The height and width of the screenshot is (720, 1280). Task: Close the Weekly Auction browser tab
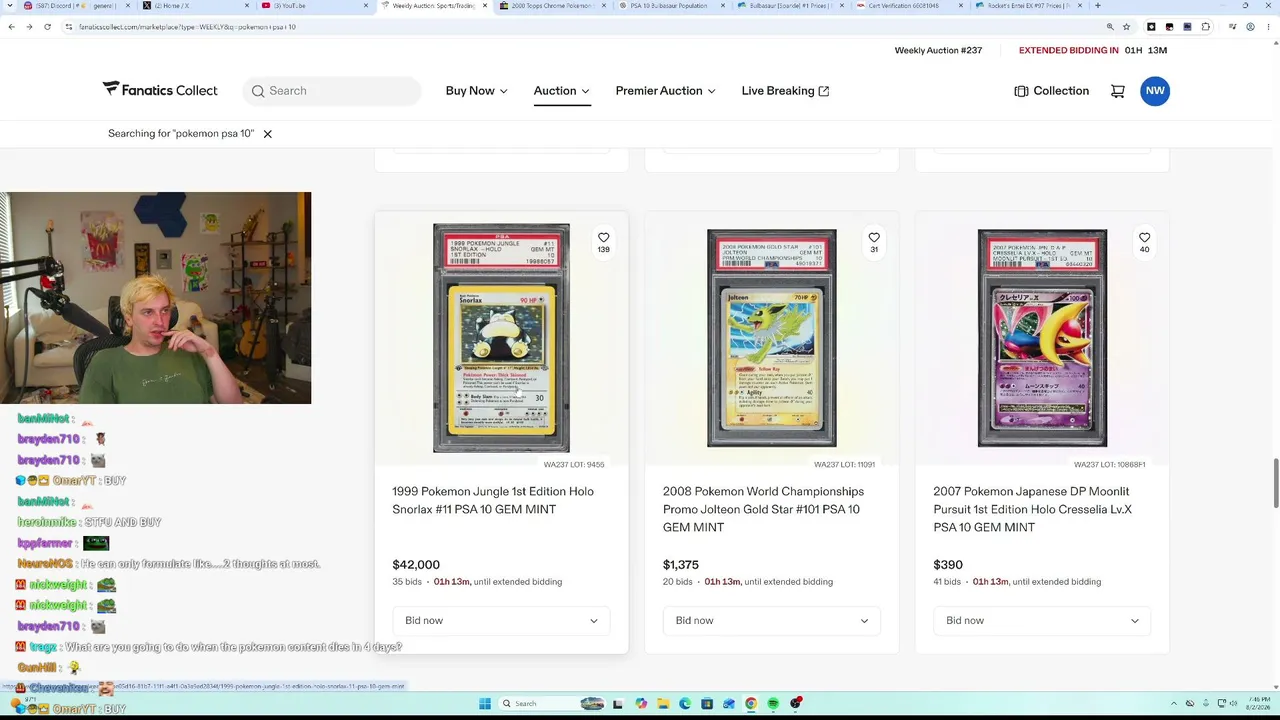coord(486,6)
